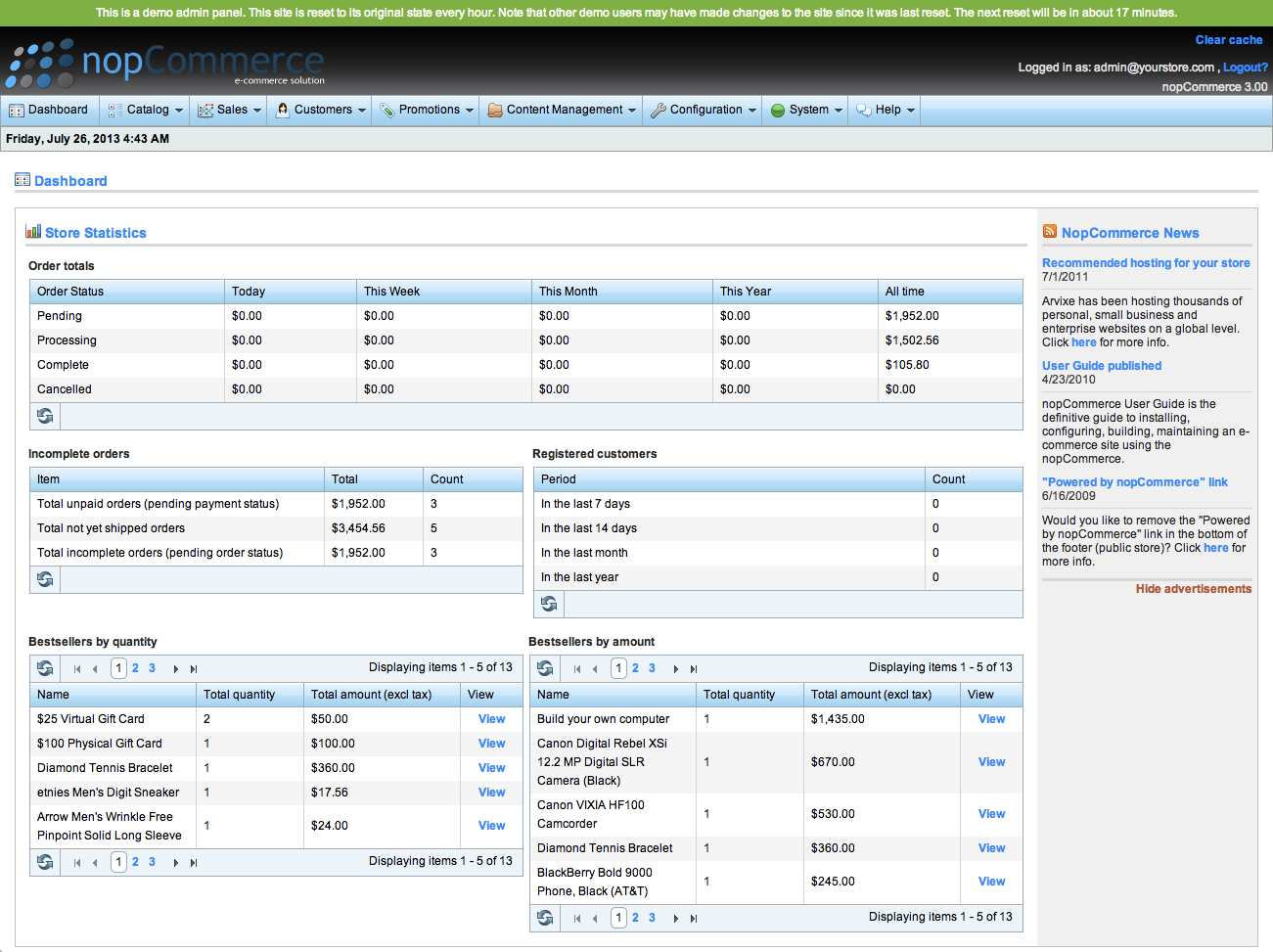
Task: View the Build your own computer bestseller
Action: tap(991, 719)
